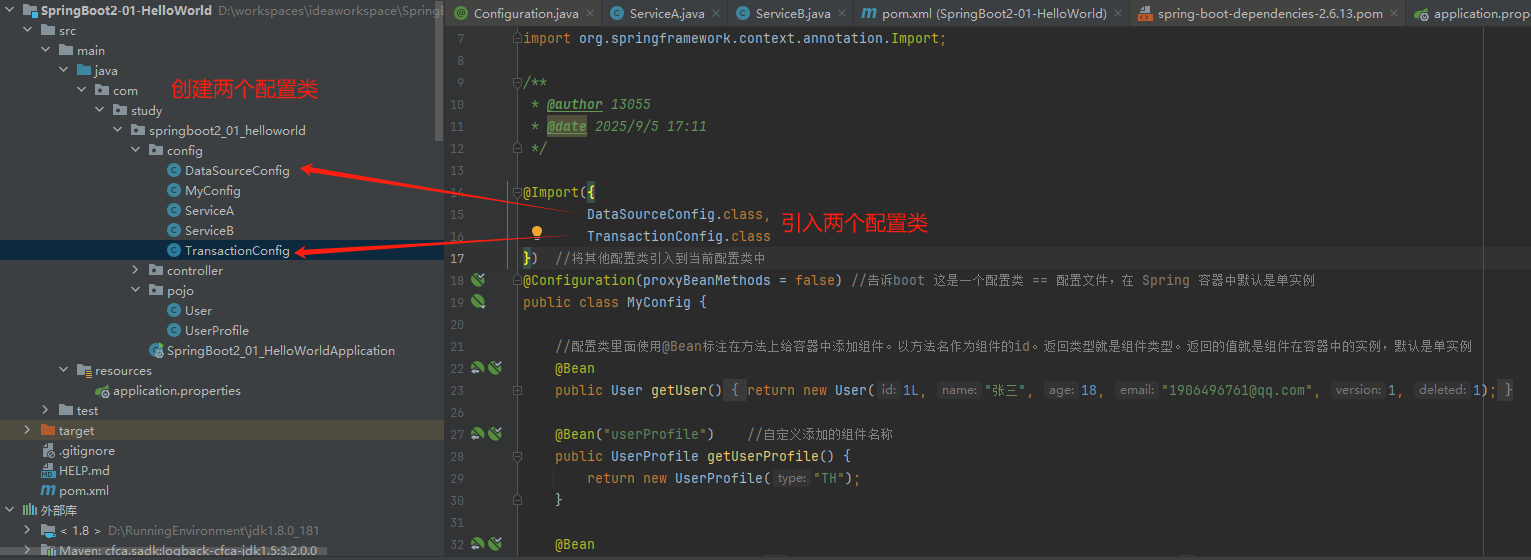Click the yellow intention lightbulb on line 16
This screenshot has height=560, width=1531.
click(x=536, y=233)
